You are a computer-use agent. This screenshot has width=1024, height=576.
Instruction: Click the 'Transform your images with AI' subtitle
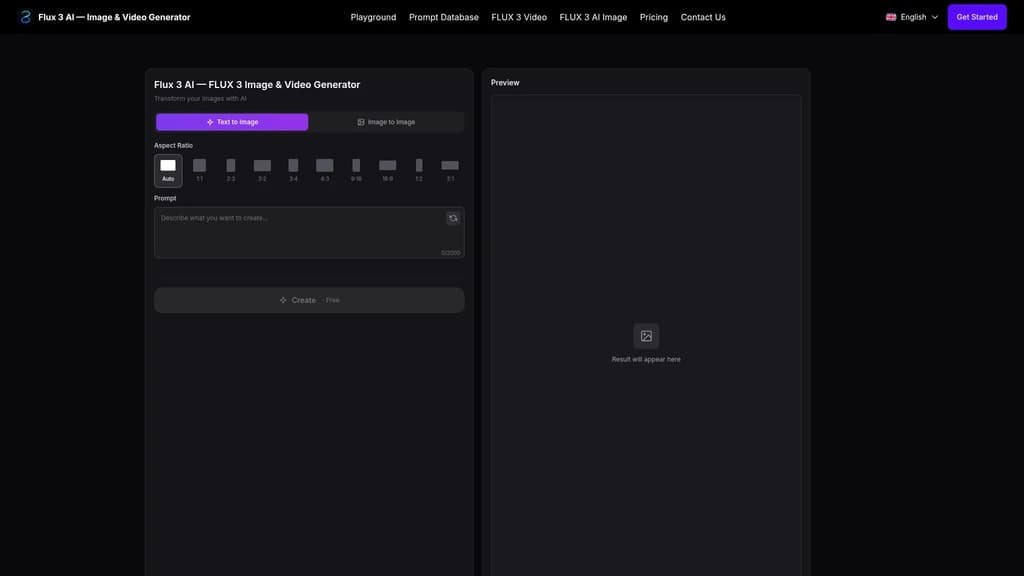click(x=200, y=99)
